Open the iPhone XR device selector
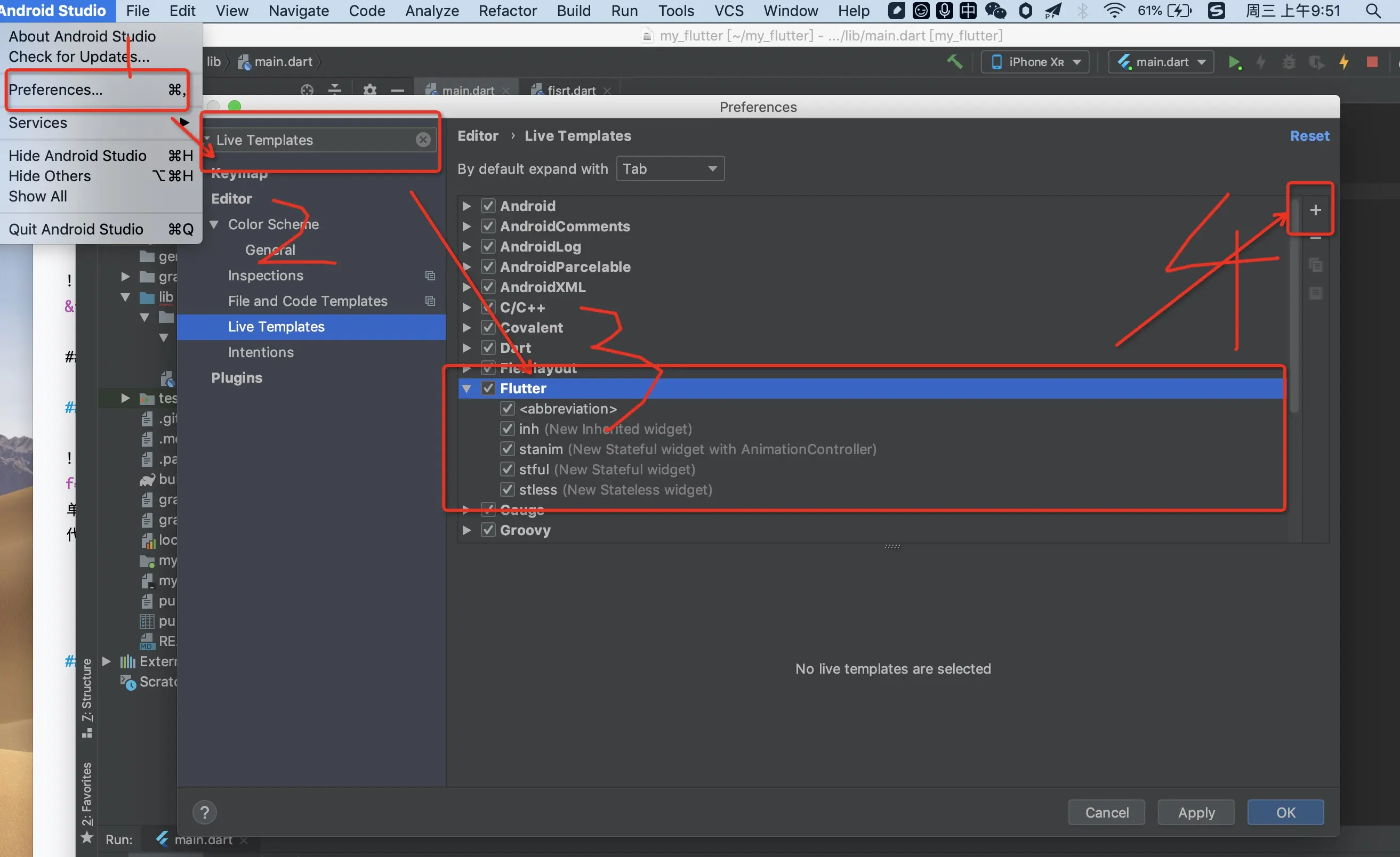The height and width of the screenshot is (857, 1400). (1035, 62)
